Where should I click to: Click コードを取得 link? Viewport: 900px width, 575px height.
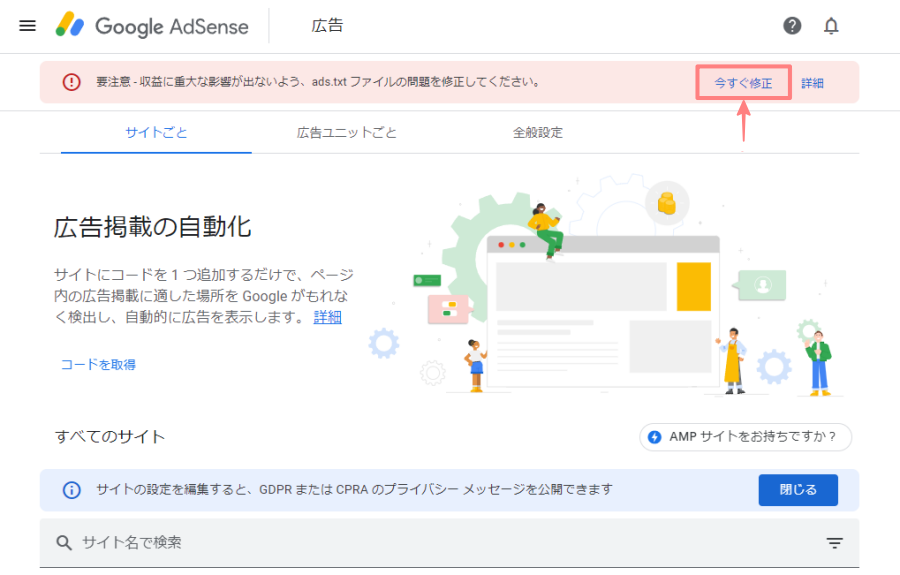click(x=98, y=364)
